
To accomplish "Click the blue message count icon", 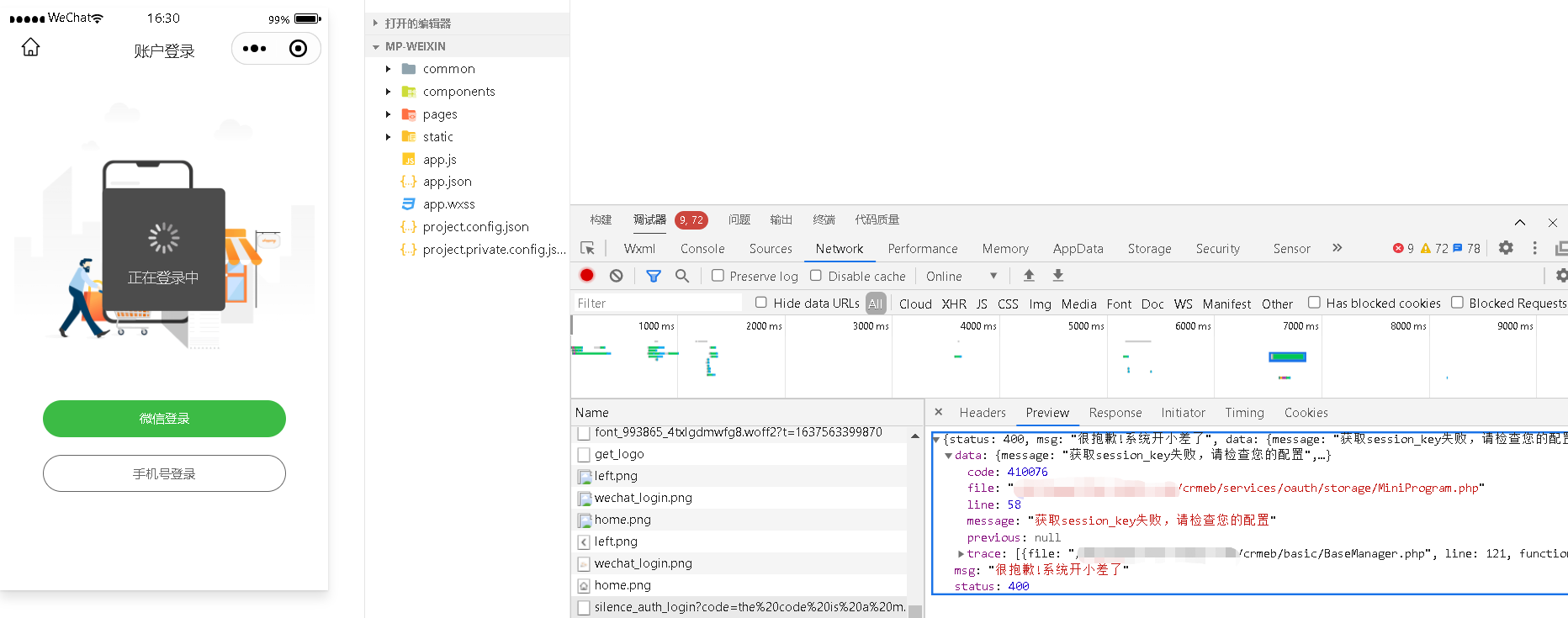I will [x=1466, y=249].
